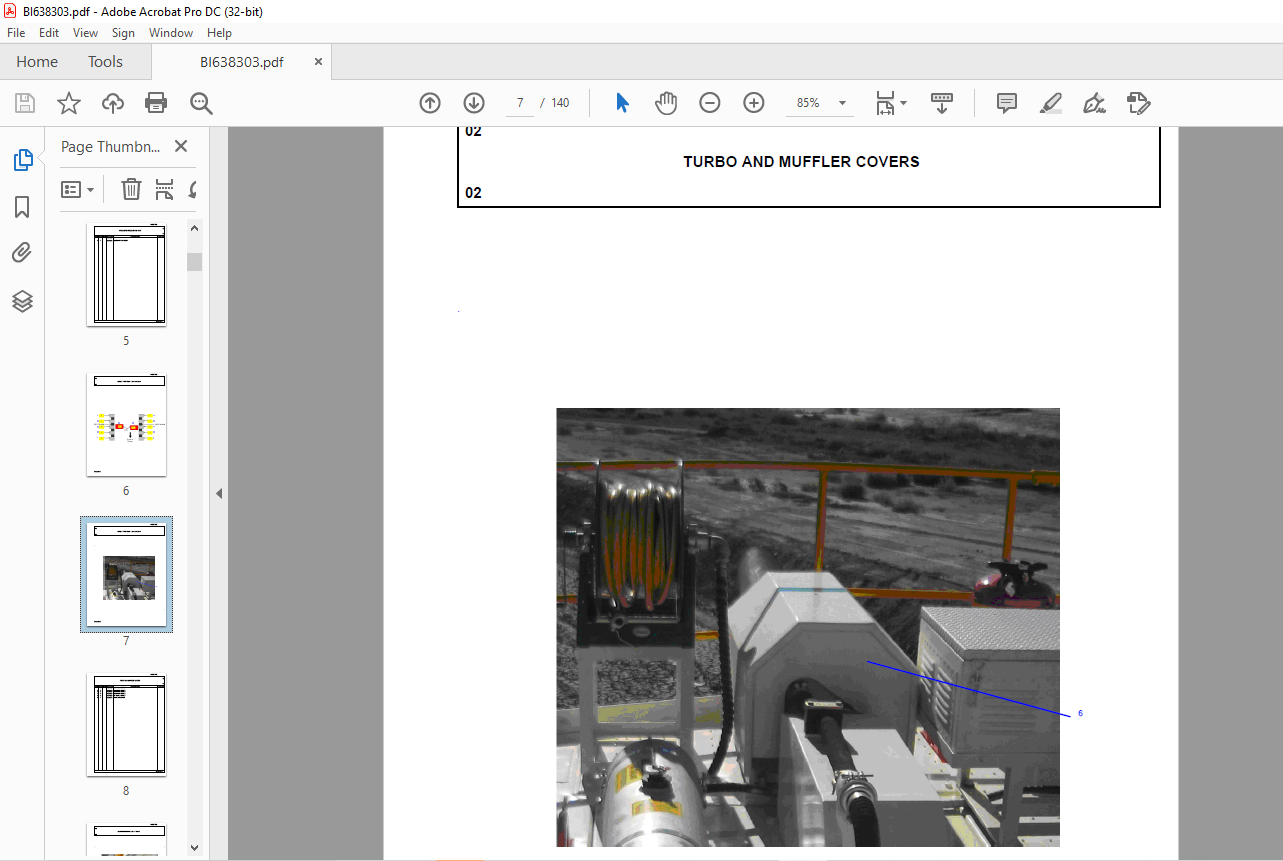Switch to the Home tab
Image resolution: width=1283 pixels, height=861 pixels.
click(37, 62)
